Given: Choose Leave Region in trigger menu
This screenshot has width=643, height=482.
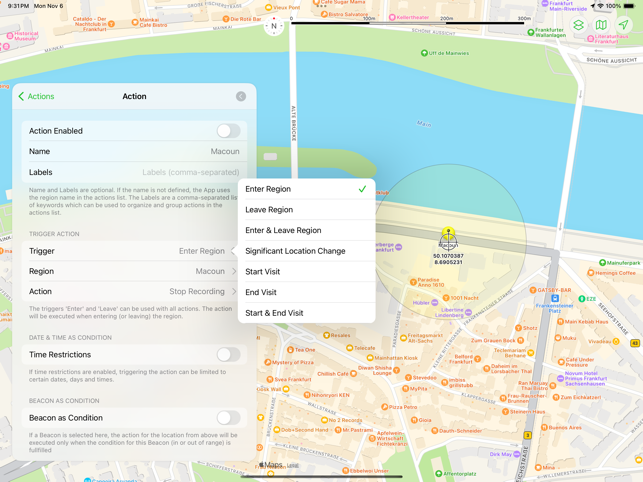Looking at the screenshot, I should pyautogui.click(x=306, y=210).
